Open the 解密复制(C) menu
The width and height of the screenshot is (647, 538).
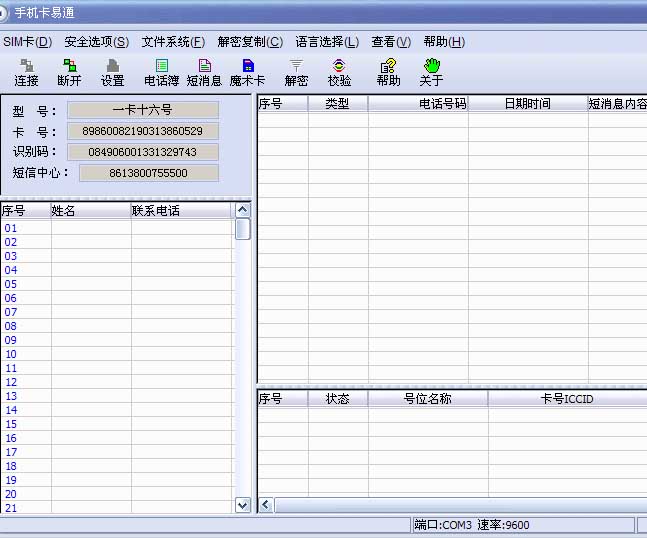click(x=250, y=42)
